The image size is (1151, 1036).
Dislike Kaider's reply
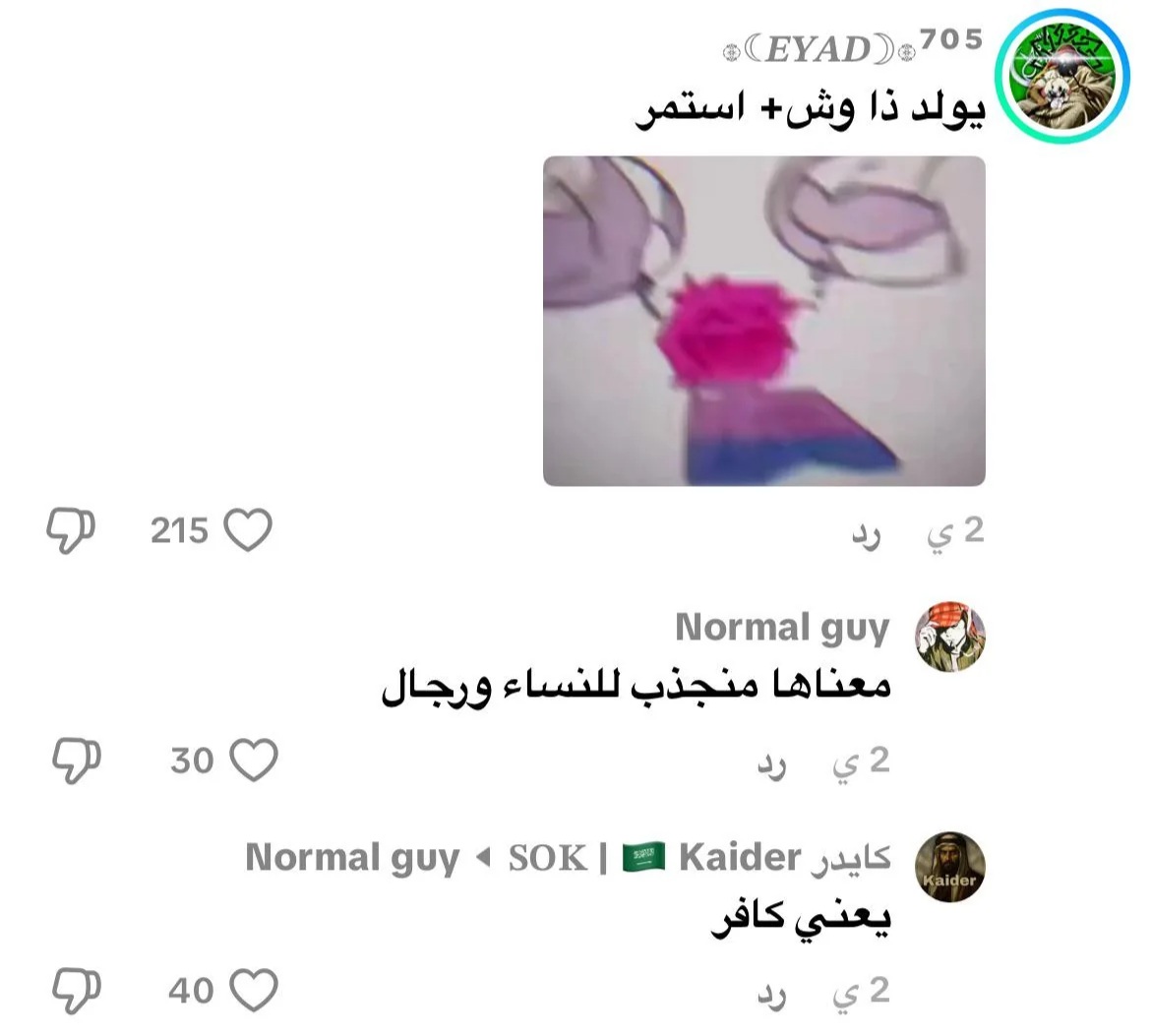[x=77, y=991]
